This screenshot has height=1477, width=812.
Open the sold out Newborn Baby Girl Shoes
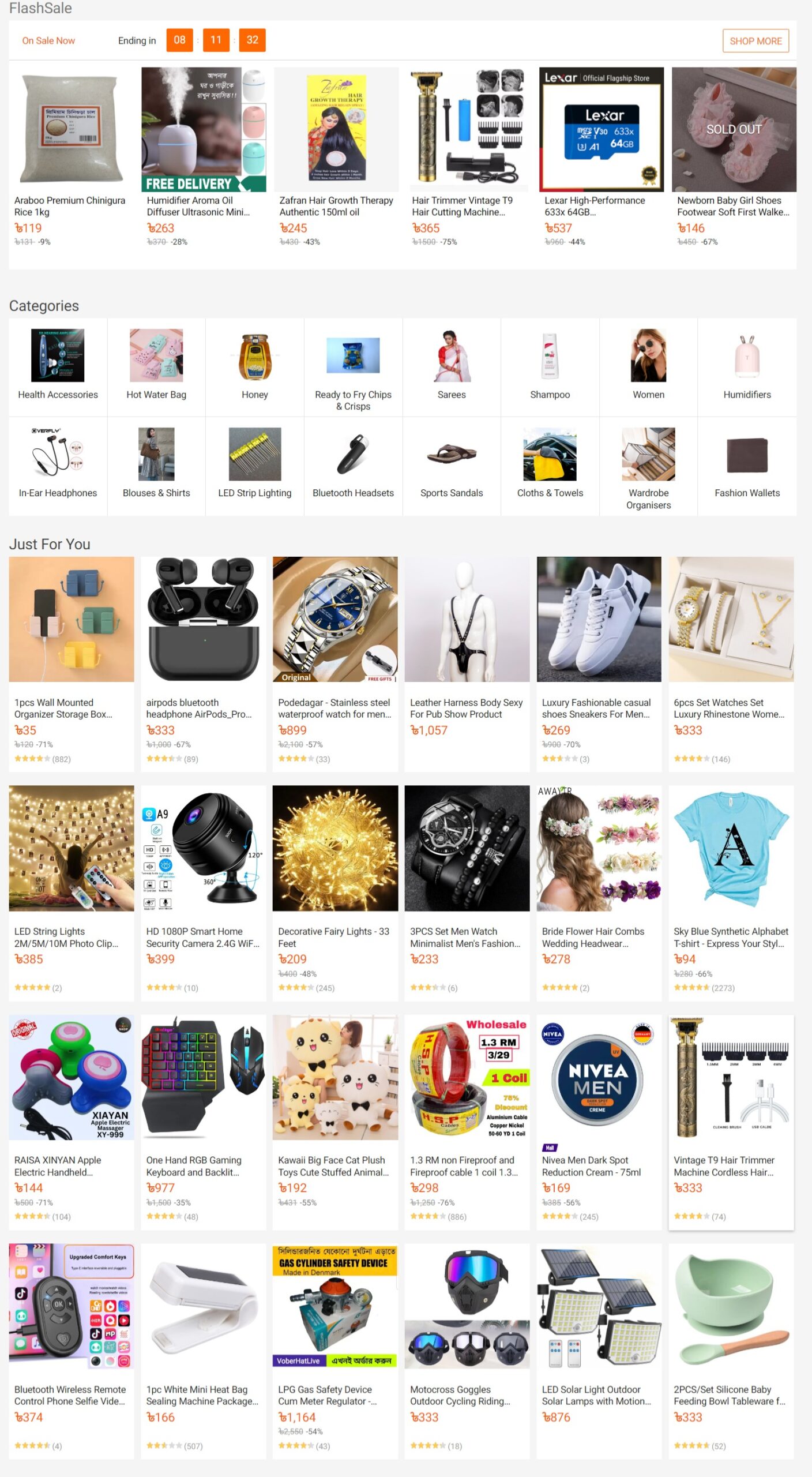[734, 157]
